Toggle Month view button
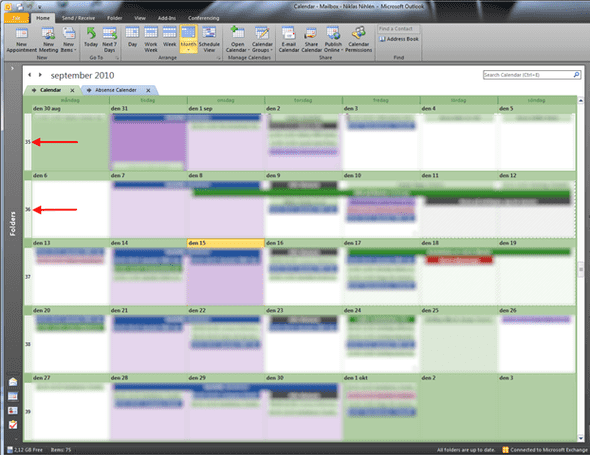590x455 pixels. (x=188, y=39)
